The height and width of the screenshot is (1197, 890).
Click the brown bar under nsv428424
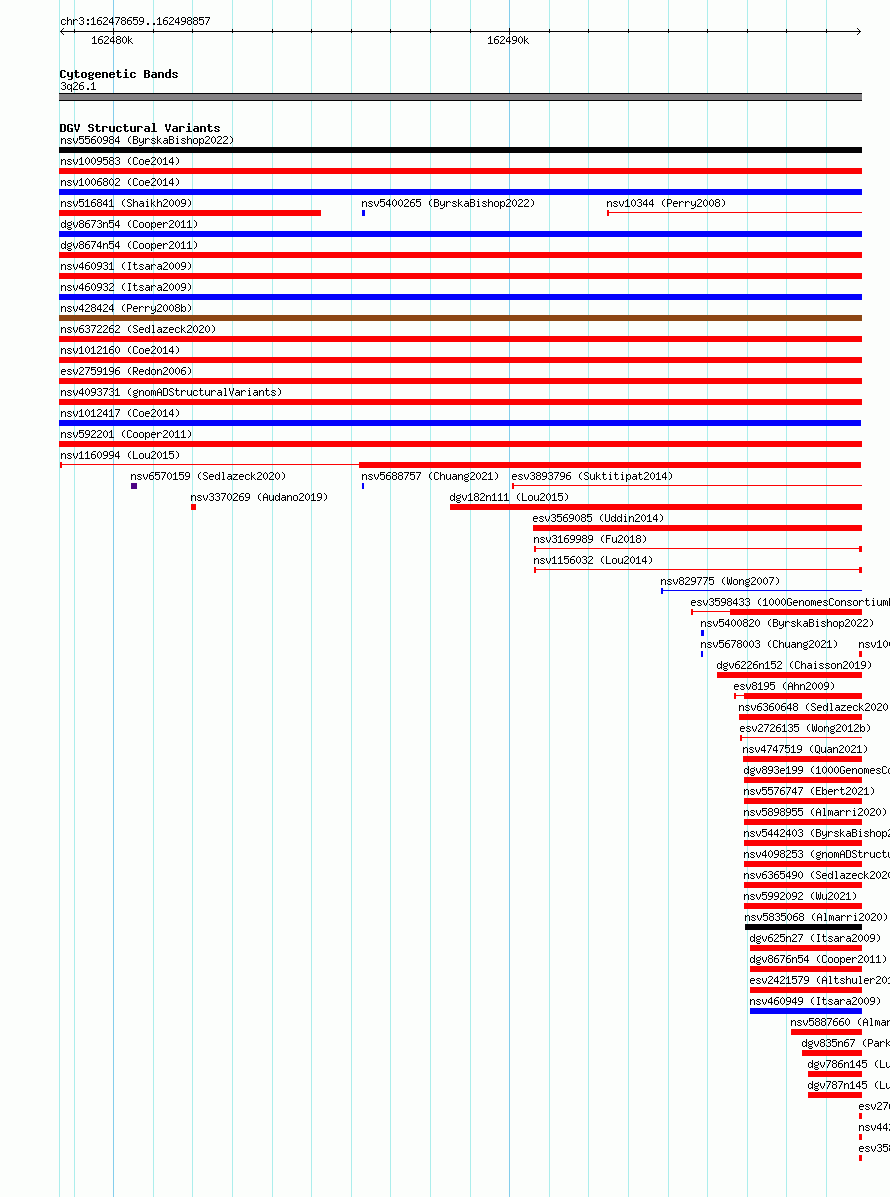point(460,318)
